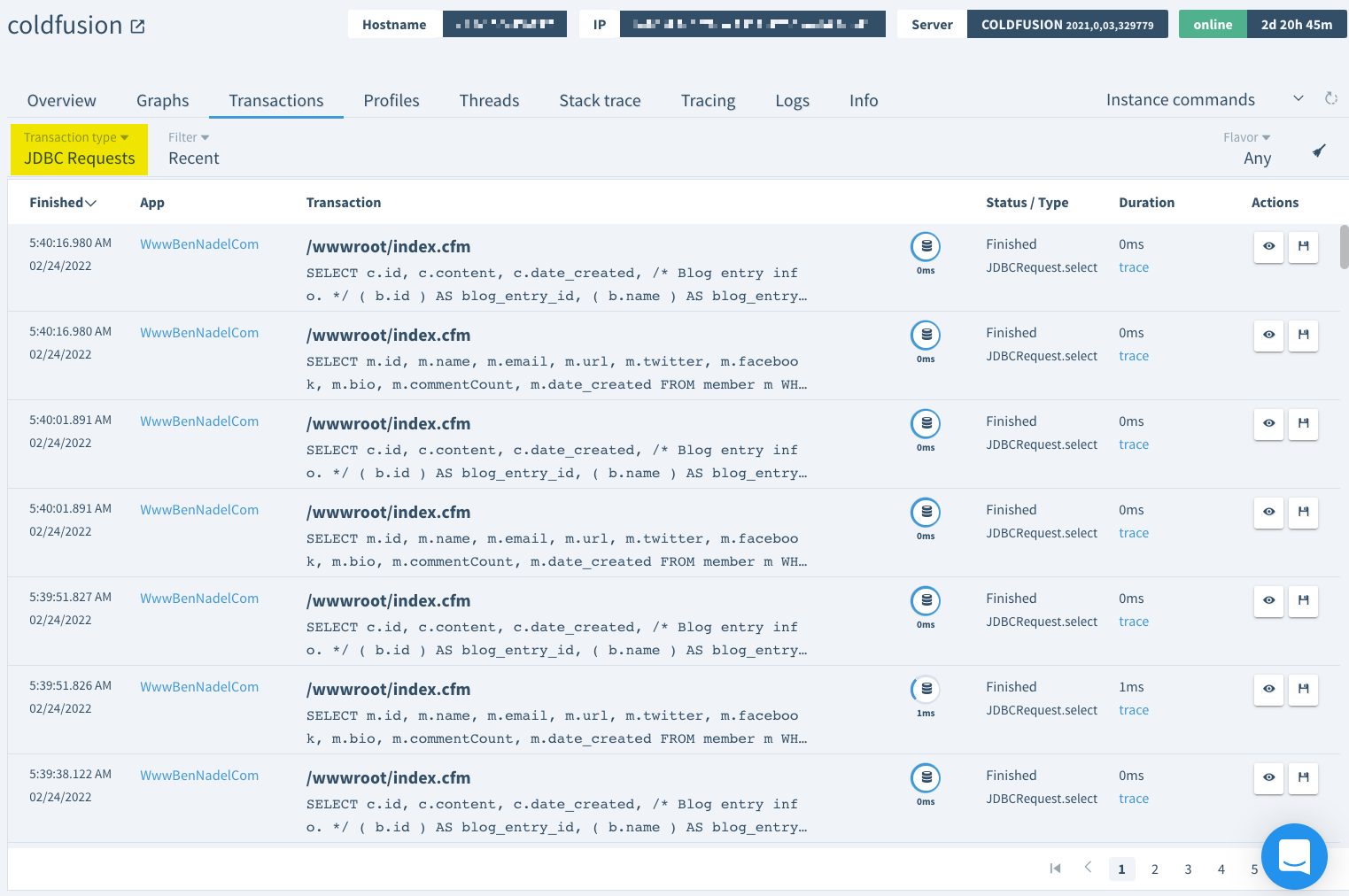Click eye icon for the 1ms duration row

[1268, 689]
